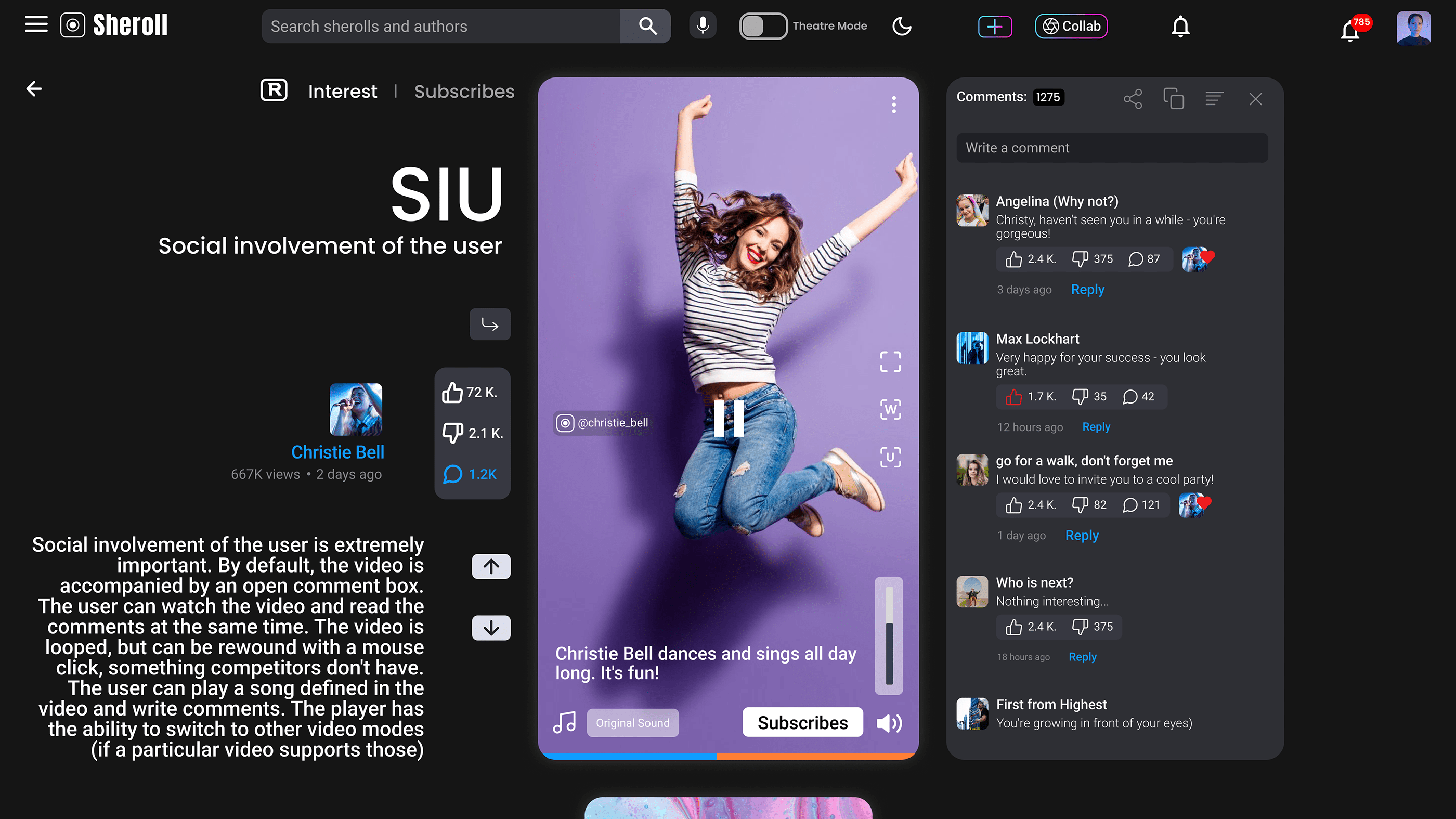Open notifications bell with 785 badge
The image size is (1456, 819).
pyautogui.click(x=1350, y=31)
